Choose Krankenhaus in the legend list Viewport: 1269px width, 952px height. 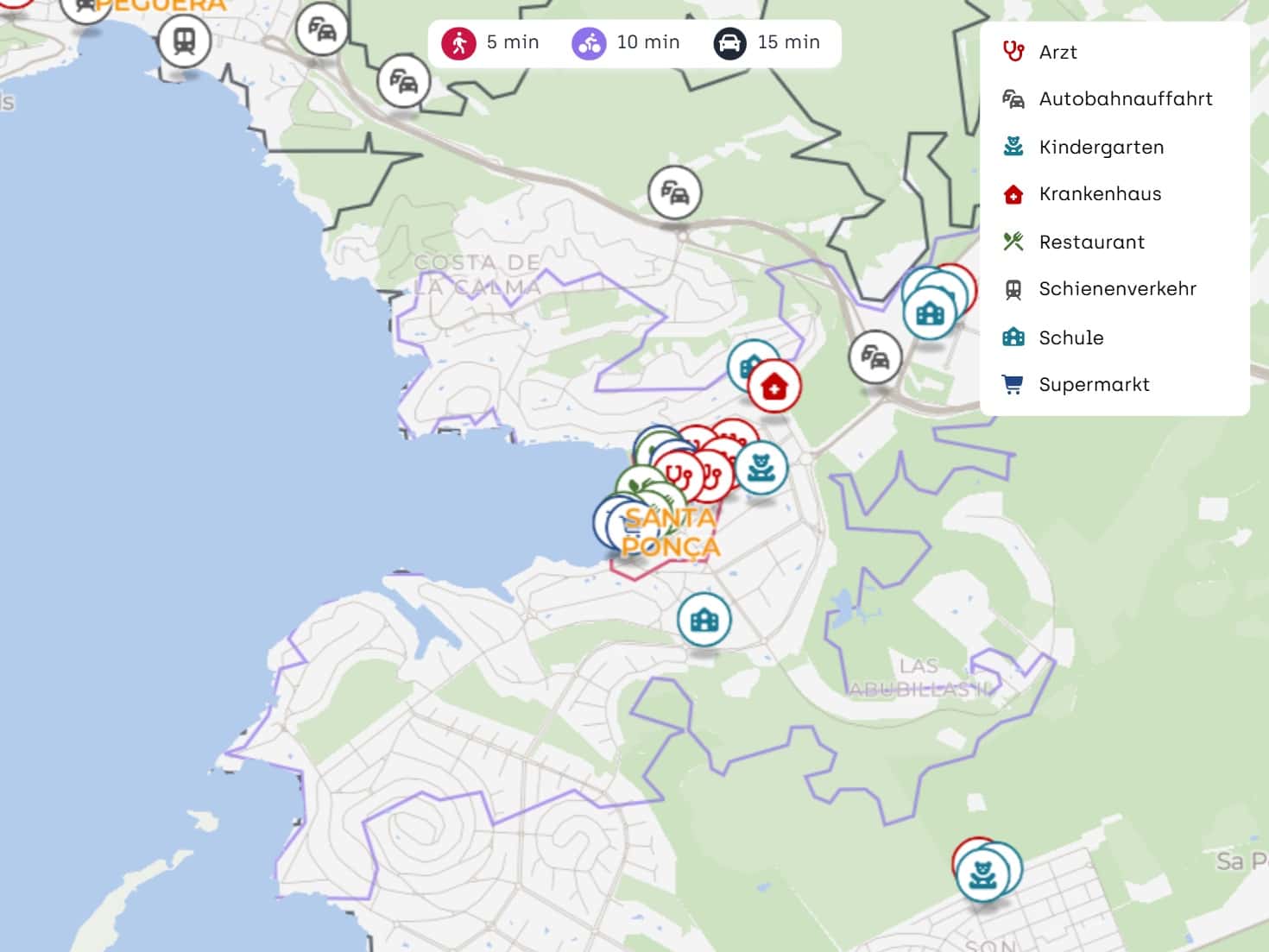(1100, 194)
